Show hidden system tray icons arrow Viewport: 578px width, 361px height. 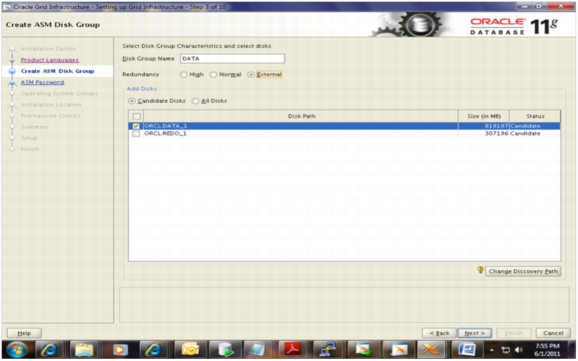pos(492,350)
